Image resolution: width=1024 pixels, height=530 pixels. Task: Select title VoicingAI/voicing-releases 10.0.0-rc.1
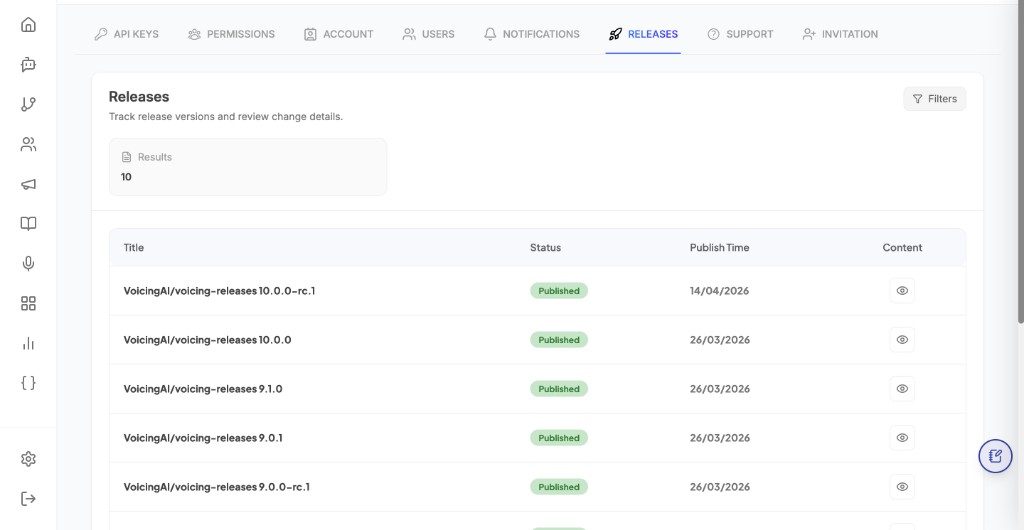(219, 291)
